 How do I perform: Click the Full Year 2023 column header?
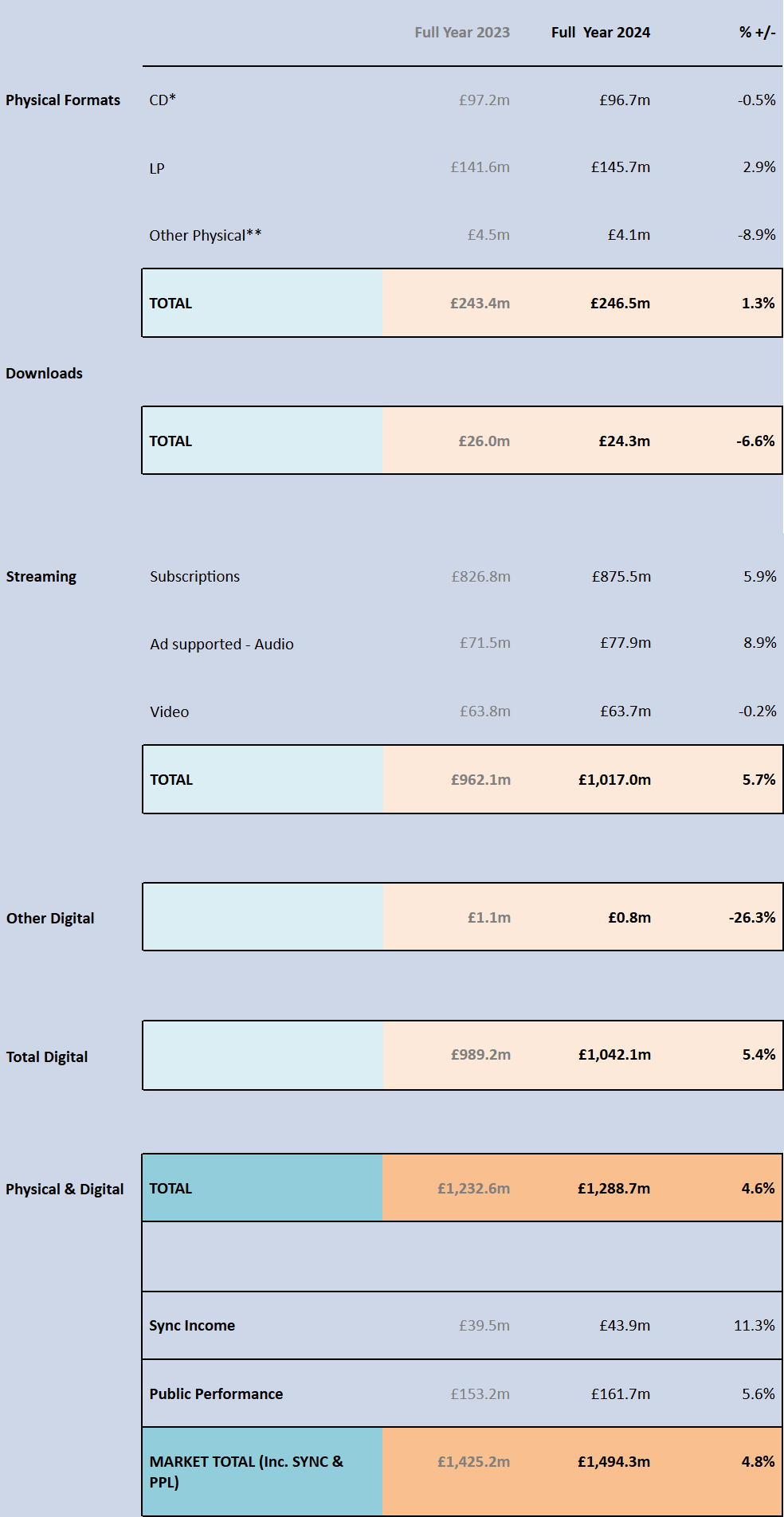[462, 33]
